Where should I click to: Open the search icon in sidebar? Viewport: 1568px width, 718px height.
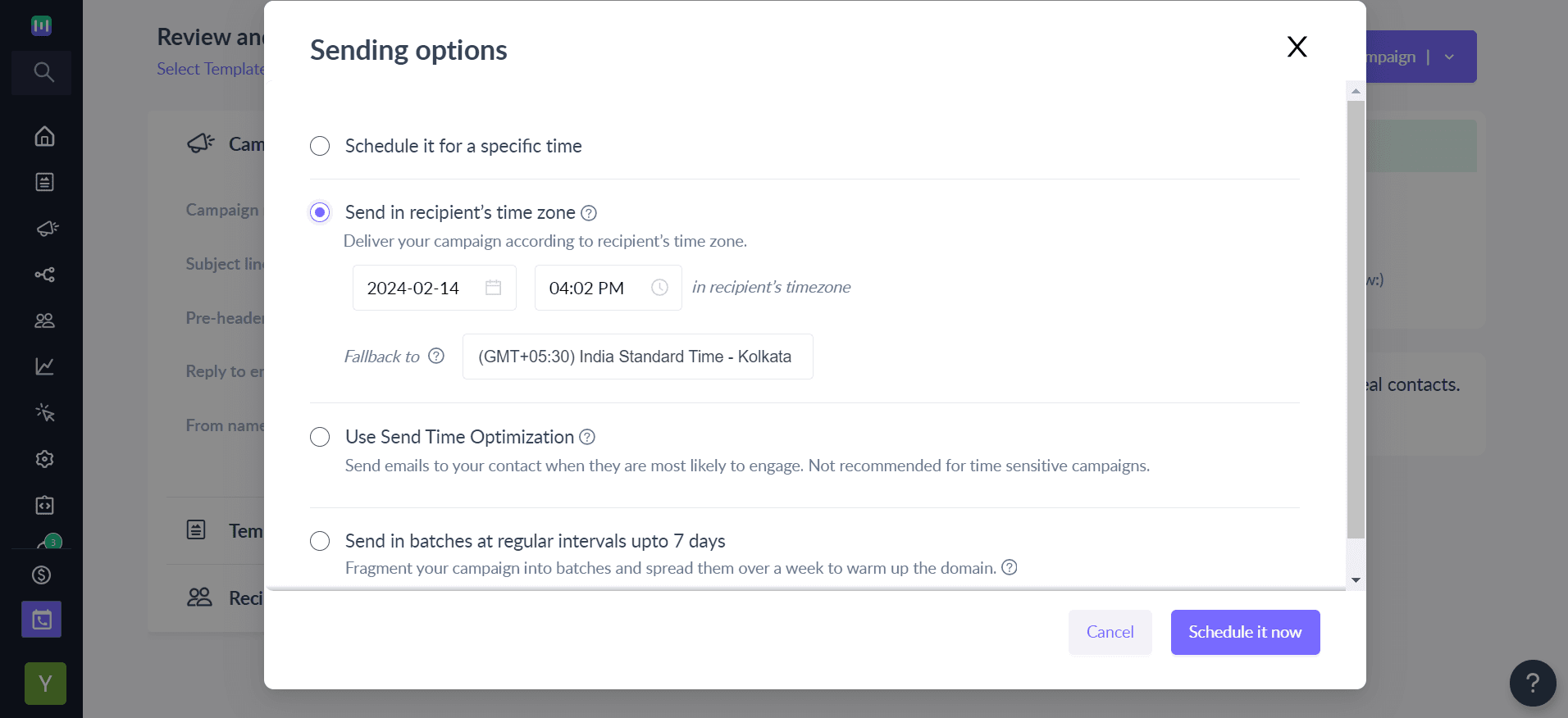(43, 72)
